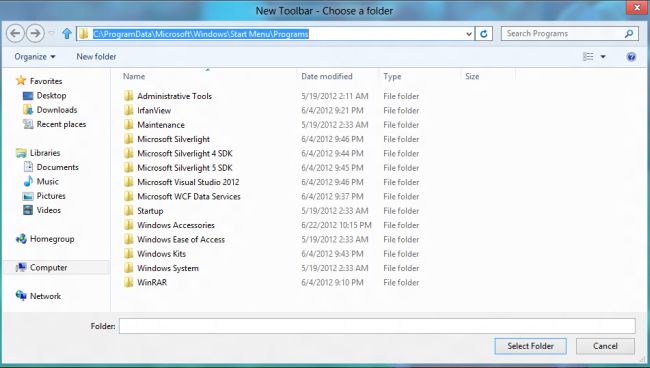
Task: Sort by Date modified column header
Action: (327, 76)
